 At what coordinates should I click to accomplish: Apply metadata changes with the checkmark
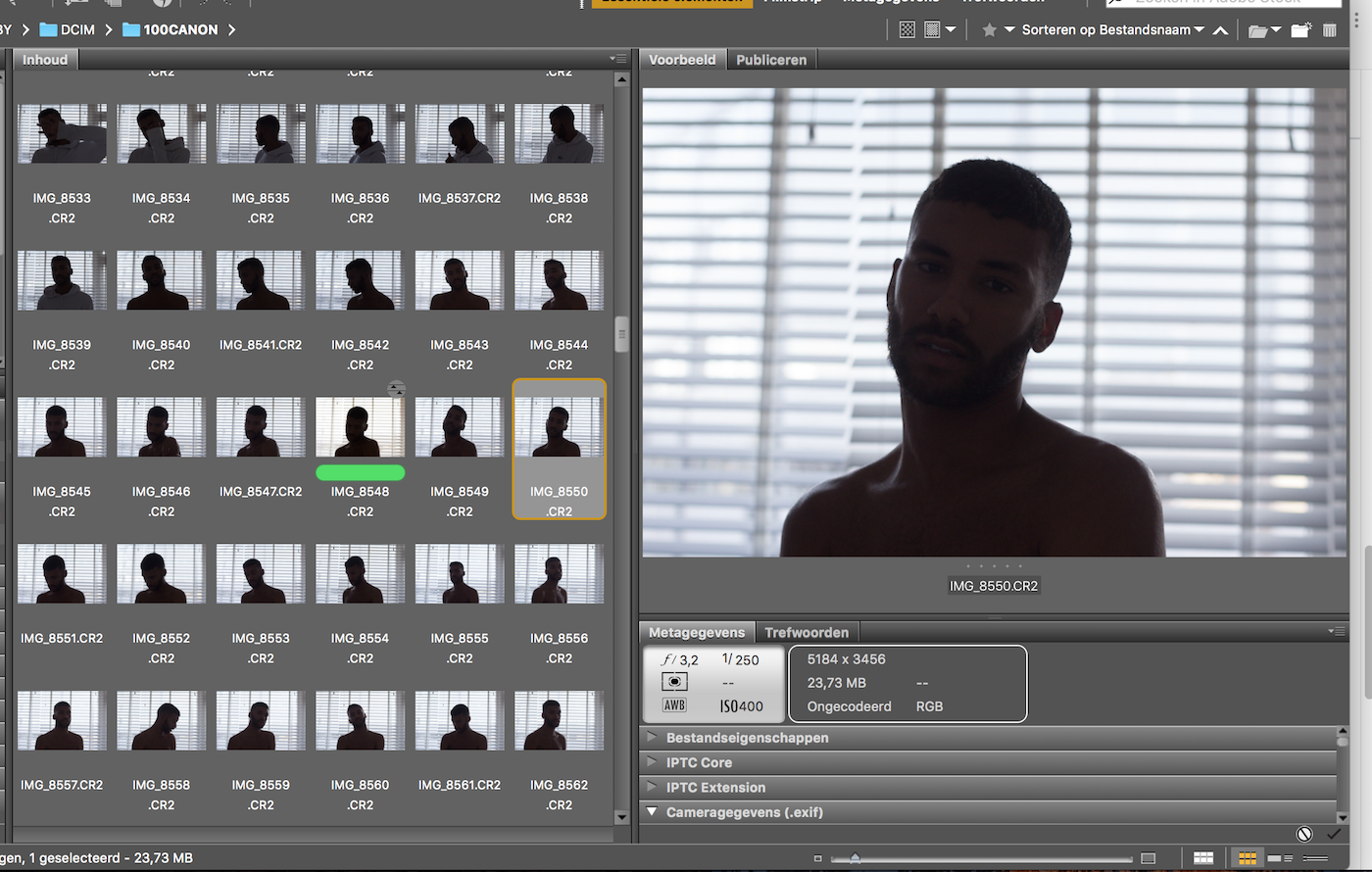(1333, 834)
